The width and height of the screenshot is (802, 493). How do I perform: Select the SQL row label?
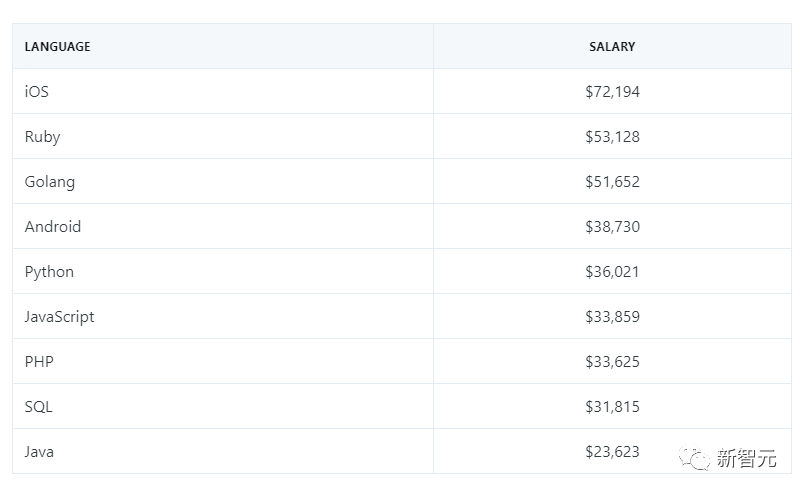(x=39, y=407)
